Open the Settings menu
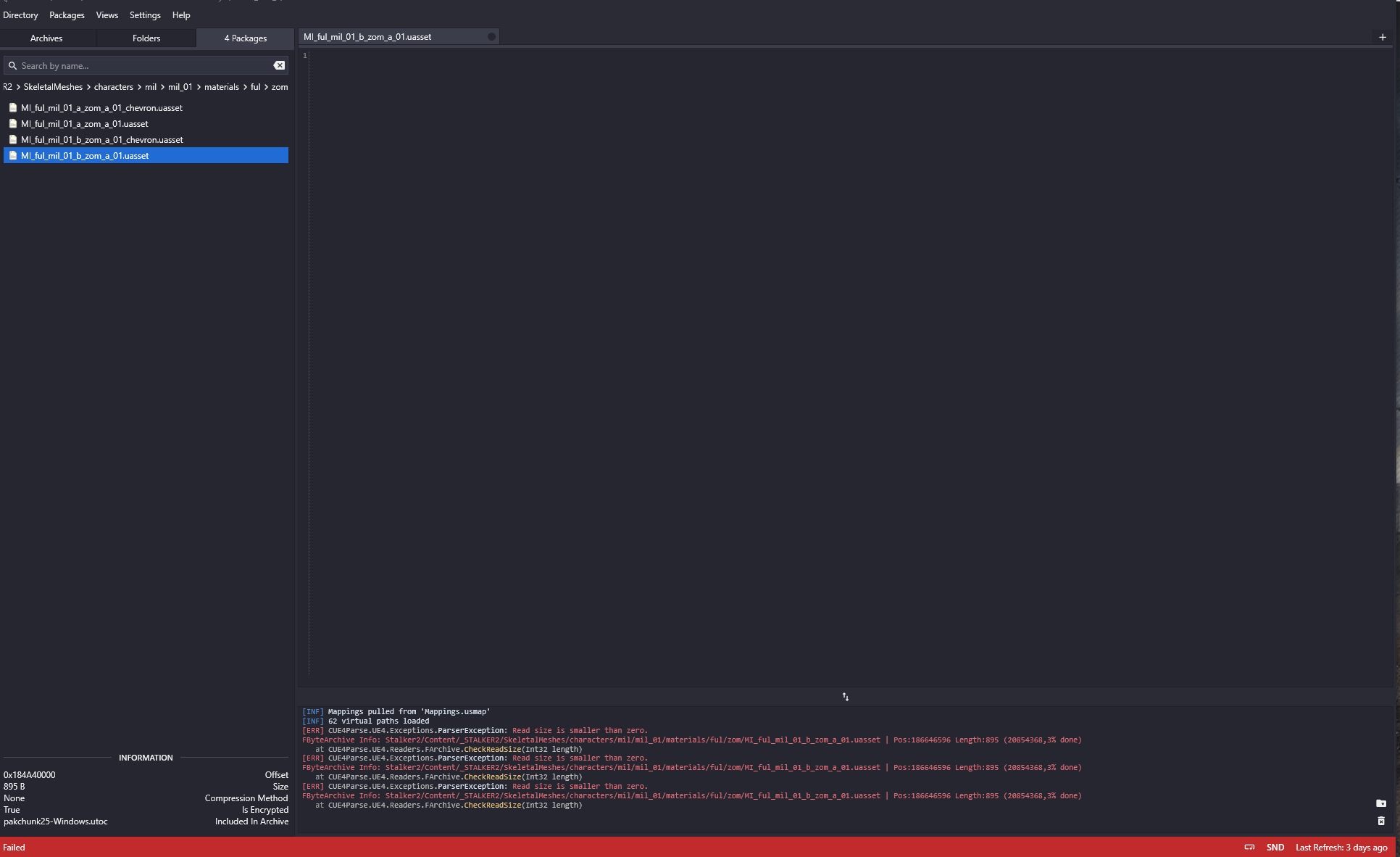The image size is (1400, 857). click(x=145, y=15)
